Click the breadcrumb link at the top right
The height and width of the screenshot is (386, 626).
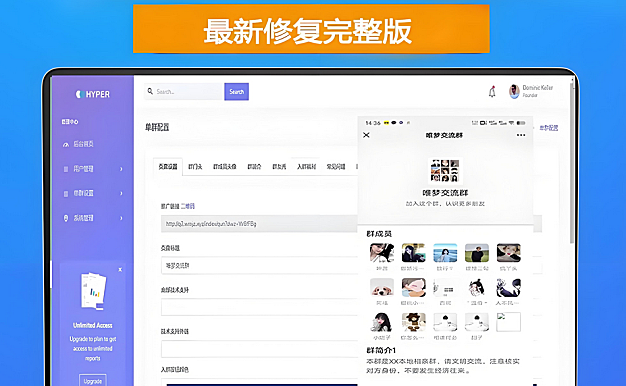click(x=549, y=128)
